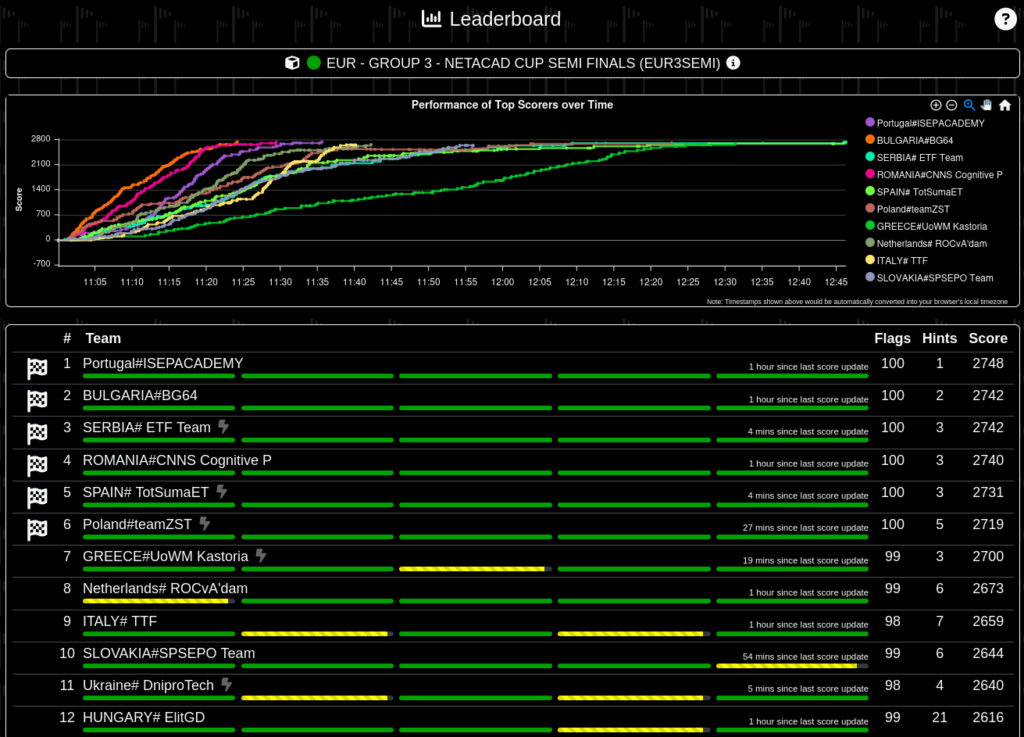Click the Hints column header
This screenshot has height=737, width=1024.
pyautogui.click(x=939, y=338)
